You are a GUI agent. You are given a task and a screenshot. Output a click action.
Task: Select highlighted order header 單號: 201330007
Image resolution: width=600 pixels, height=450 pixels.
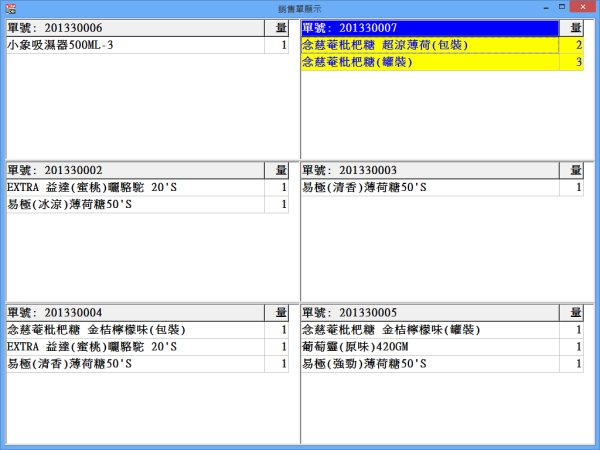tap(430, 28)
